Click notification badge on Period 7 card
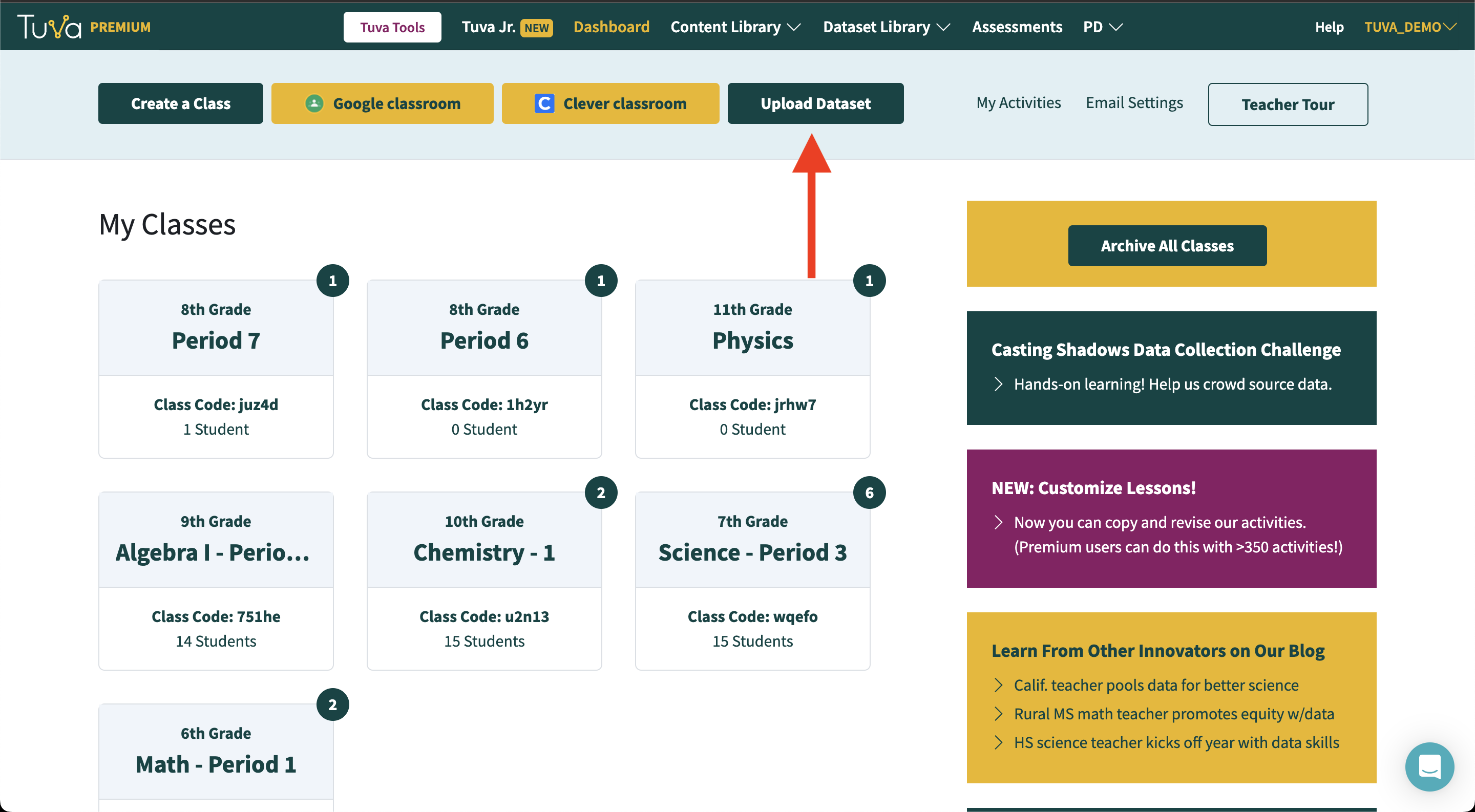 tap(333, 281)
